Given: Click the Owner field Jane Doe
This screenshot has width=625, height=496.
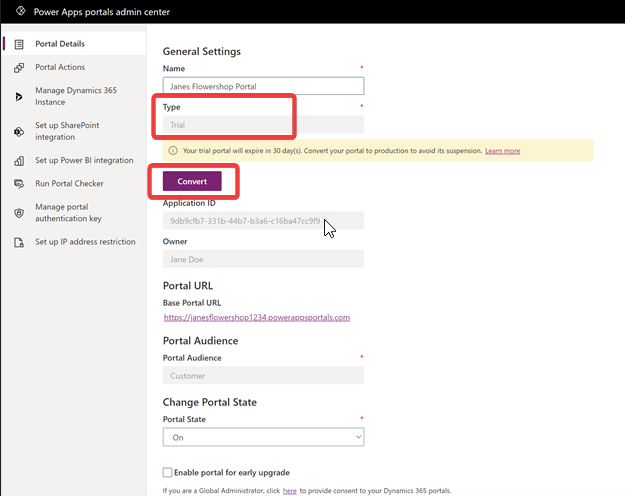Looking at the screenshot, I should [x=263, y=259].
